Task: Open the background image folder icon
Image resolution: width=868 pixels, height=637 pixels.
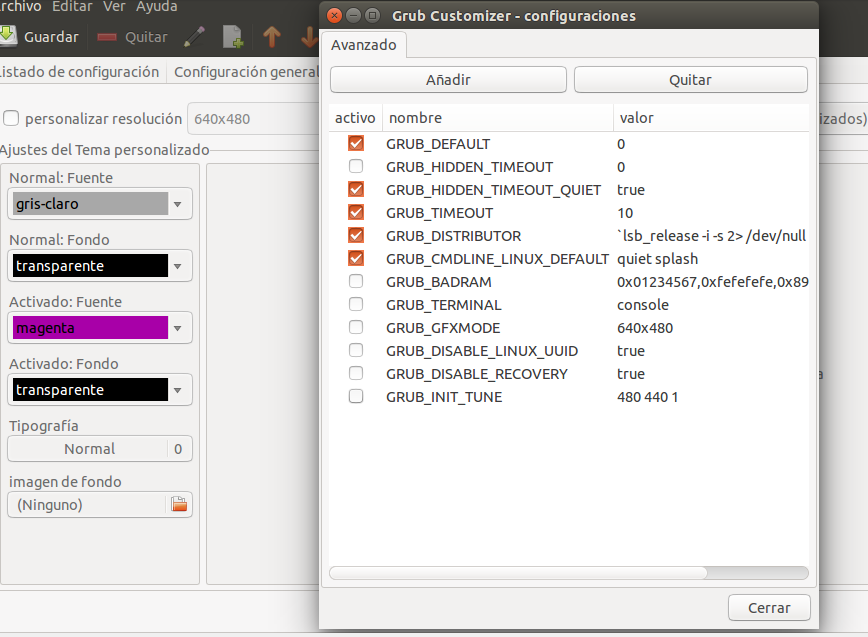Action: pyautogui.click(x=179, y=505)
